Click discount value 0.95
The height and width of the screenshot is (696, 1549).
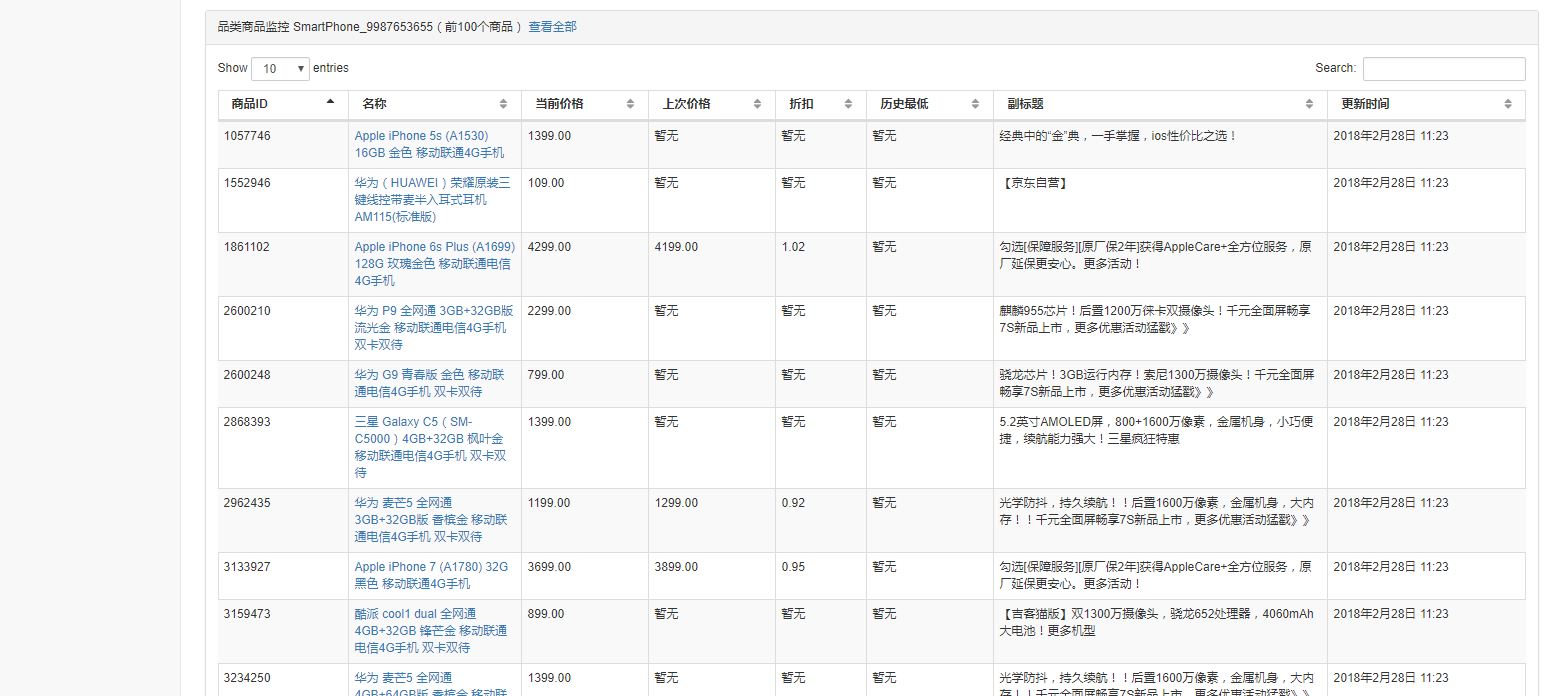(793, 567)
